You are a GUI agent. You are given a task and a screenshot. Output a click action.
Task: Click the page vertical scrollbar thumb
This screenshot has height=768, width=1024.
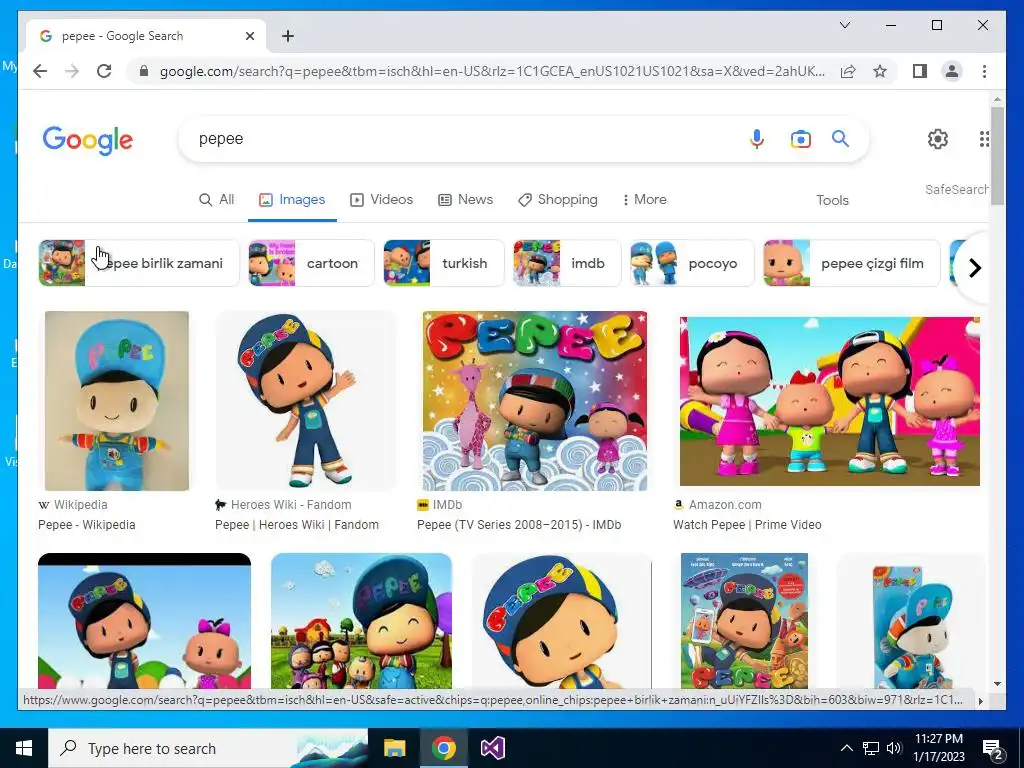[997, 155]
